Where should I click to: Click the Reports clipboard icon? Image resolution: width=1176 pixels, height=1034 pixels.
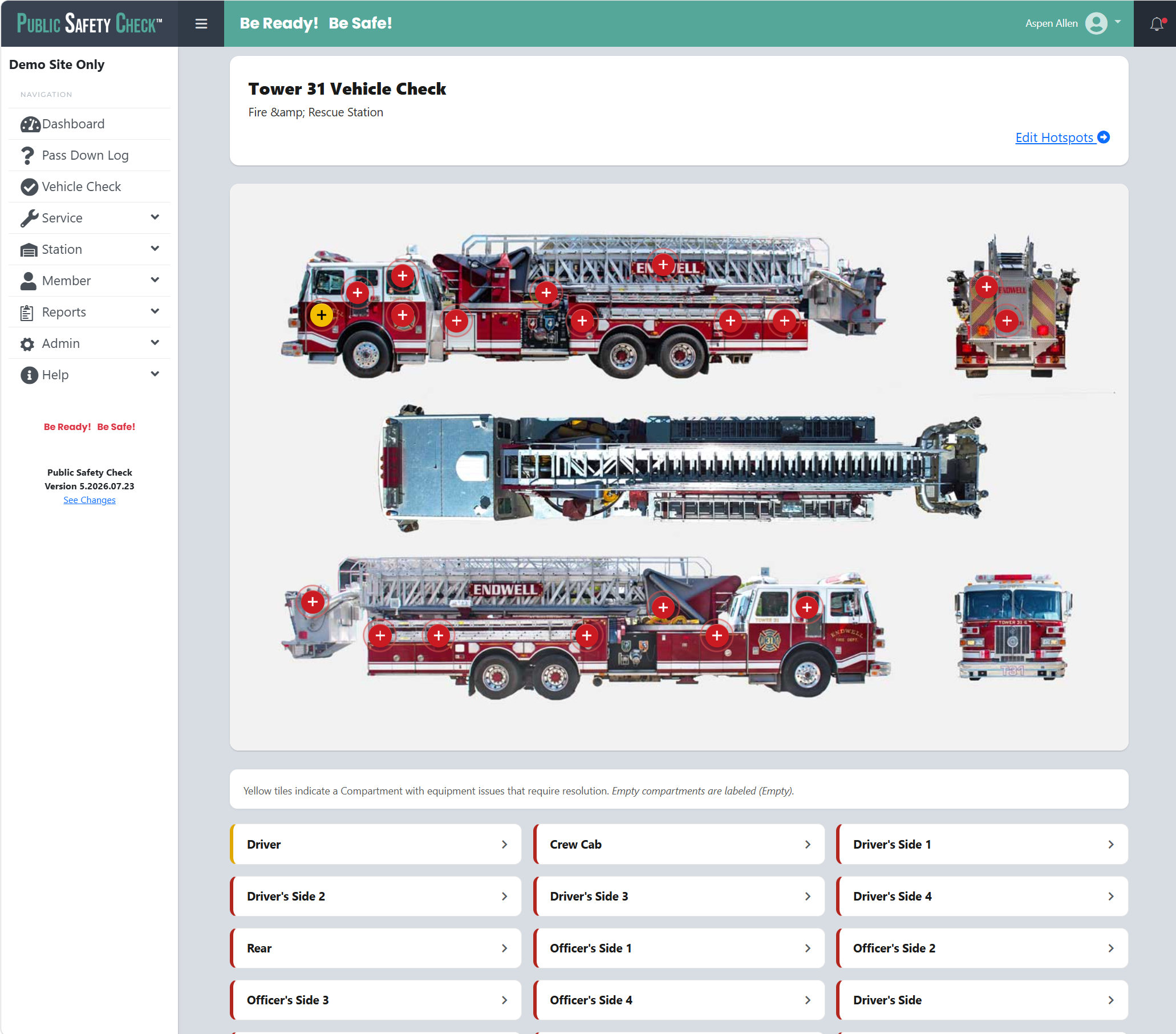[x=27, y=313]
